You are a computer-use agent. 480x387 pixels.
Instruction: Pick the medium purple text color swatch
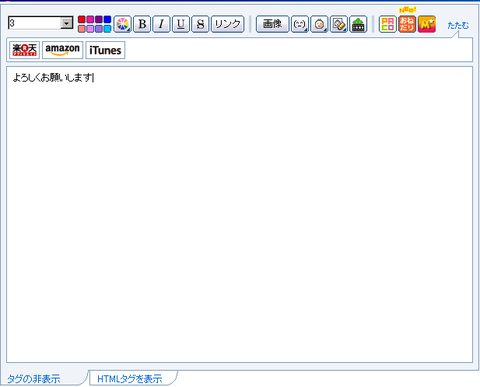[99, 29]
